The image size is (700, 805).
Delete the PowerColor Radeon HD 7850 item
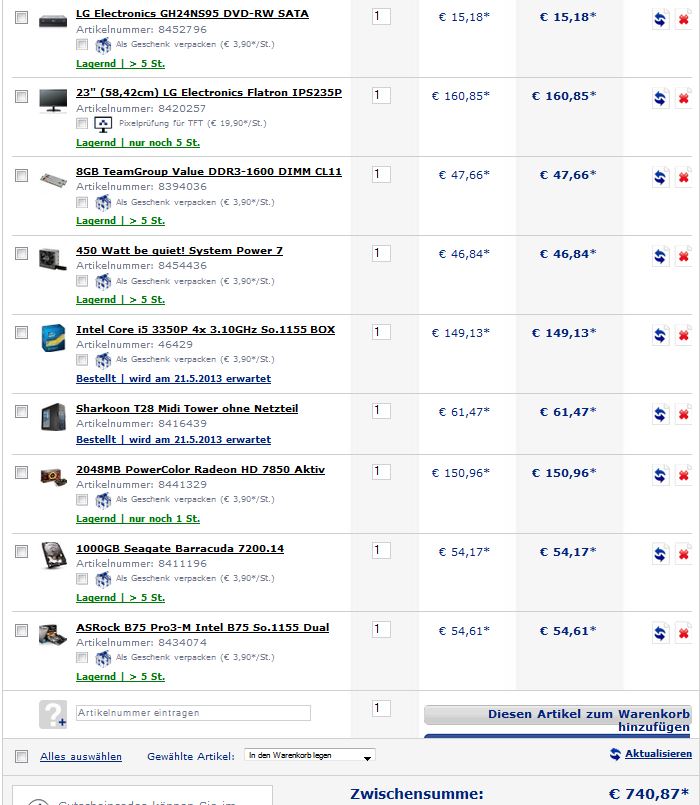684,475
